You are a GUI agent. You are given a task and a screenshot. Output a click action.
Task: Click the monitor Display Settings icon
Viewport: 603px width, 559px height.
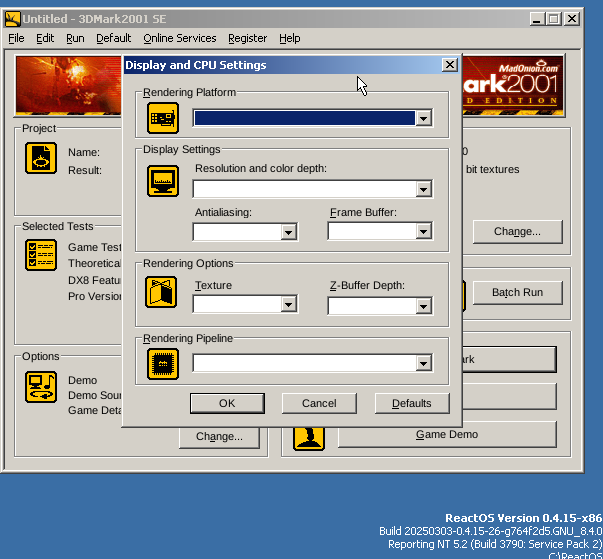pos(163,181)
